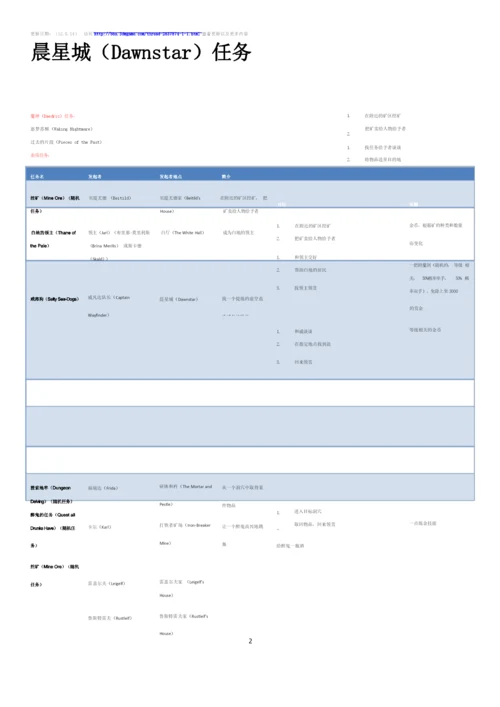Click The White Hall location cell
Image resolution: width=500 pixels, height=707 pixels.
tap(183, 233)
